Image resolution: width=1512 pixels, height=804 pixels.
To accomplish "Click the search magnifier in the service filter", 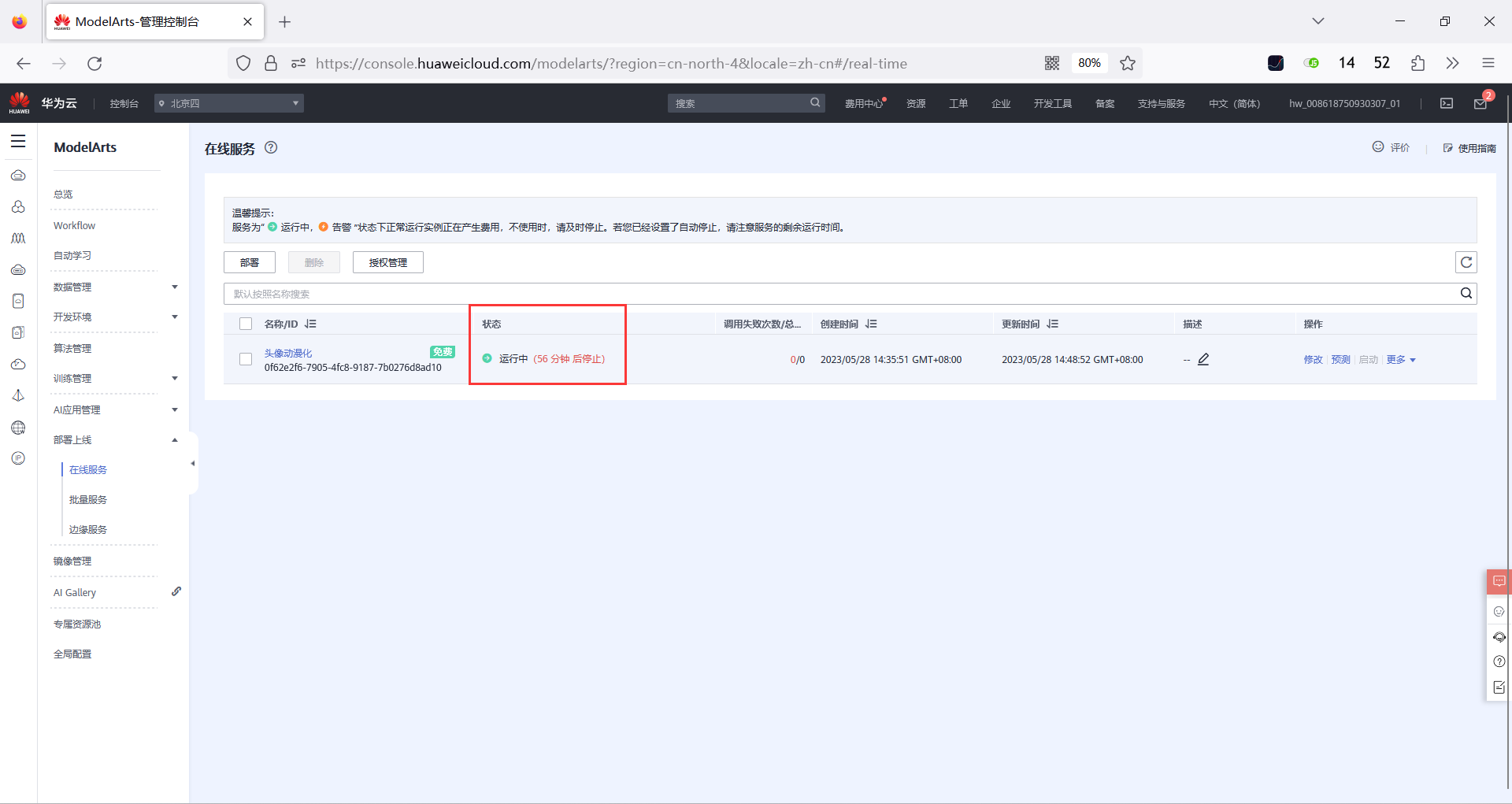I will [x=1466, y=294].
